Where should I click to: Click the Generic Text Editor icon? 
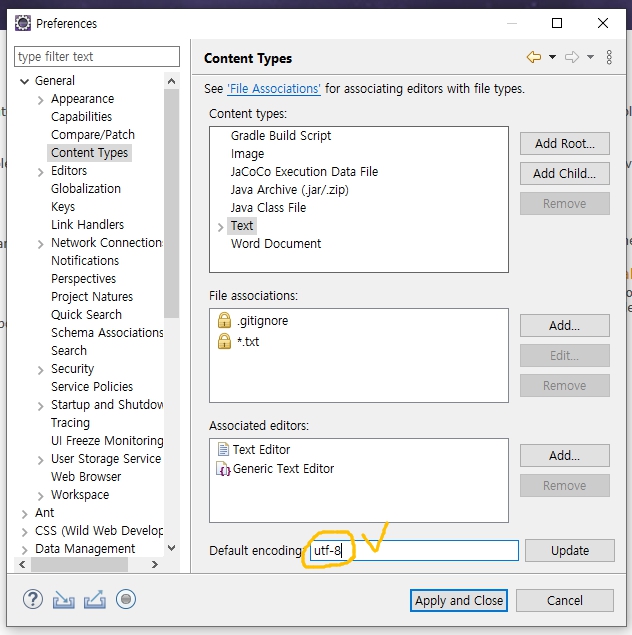223,469
